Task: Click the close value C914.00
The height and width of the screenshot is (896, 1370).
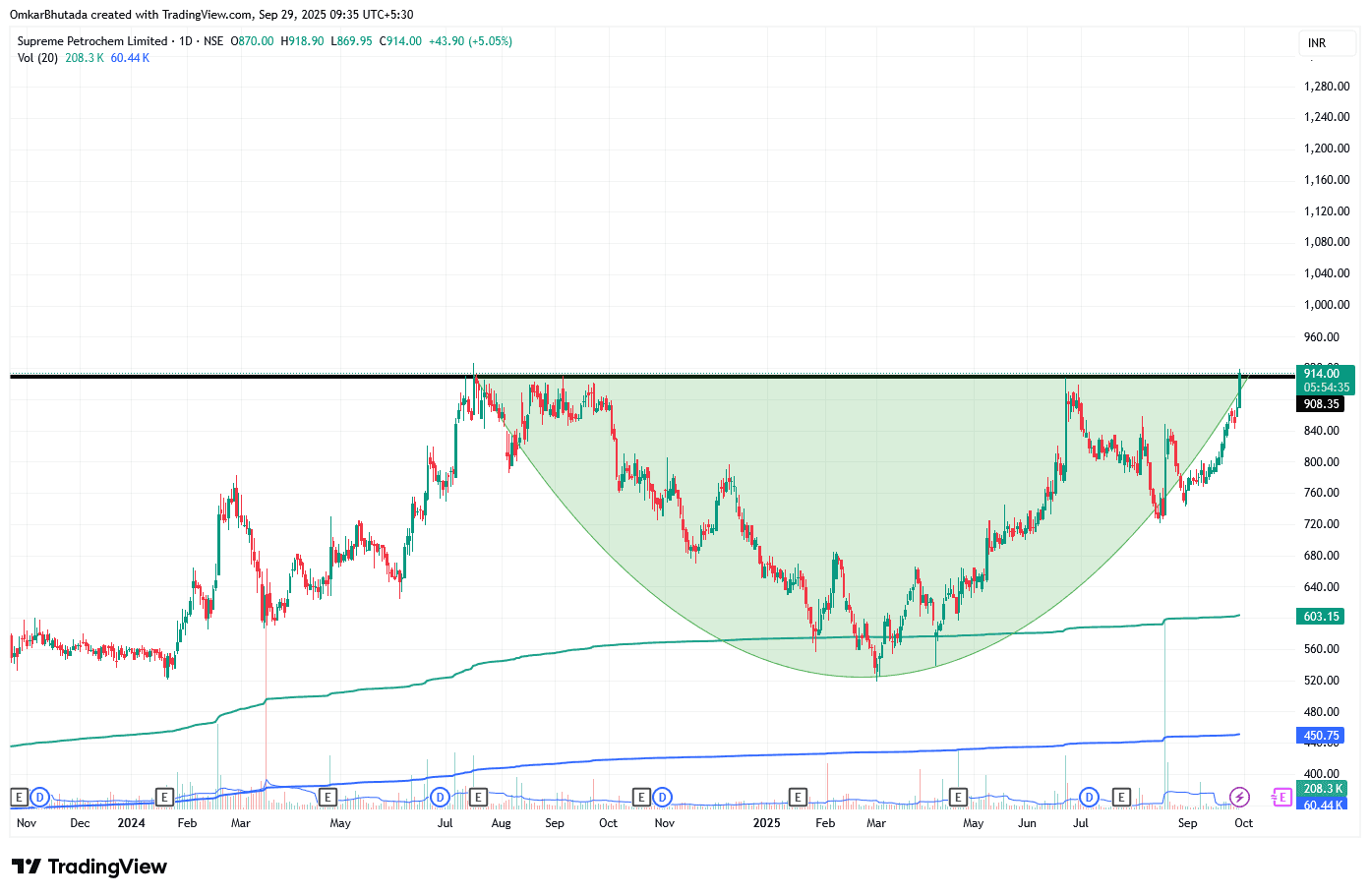Action: (400, 41)
